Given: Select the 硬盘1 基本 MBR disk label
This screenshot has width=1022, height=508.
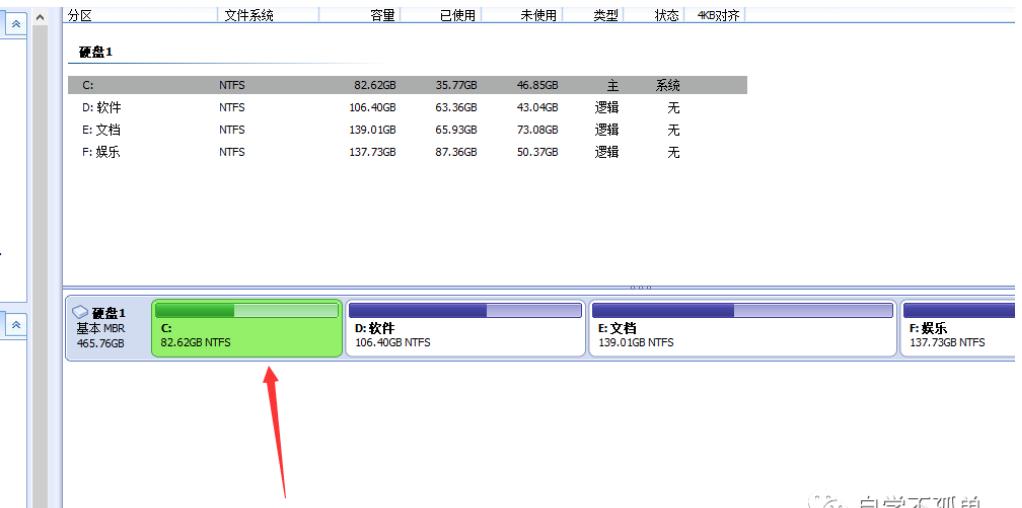Looking at the screenshot, I should [109, 328].
